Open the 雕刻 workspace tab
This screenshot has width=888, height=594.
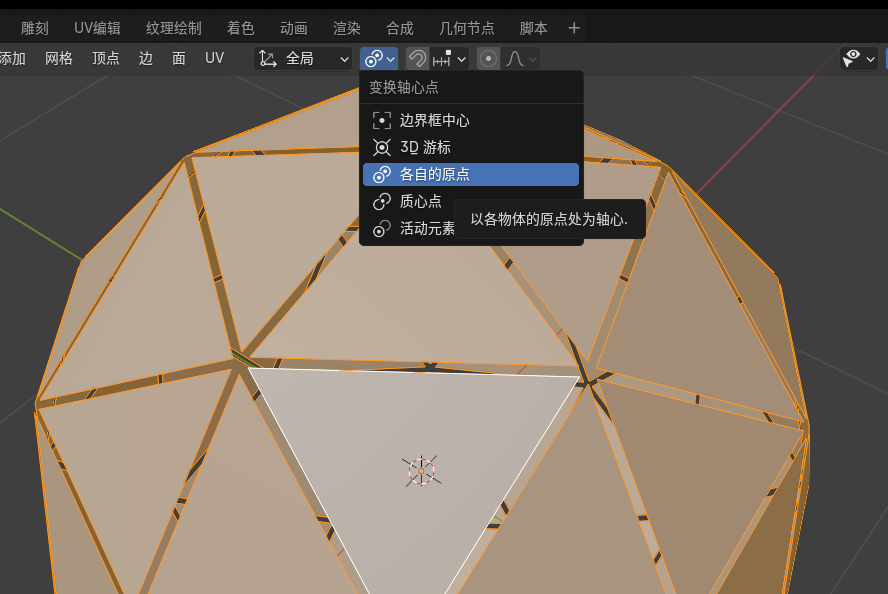point(35,28)
